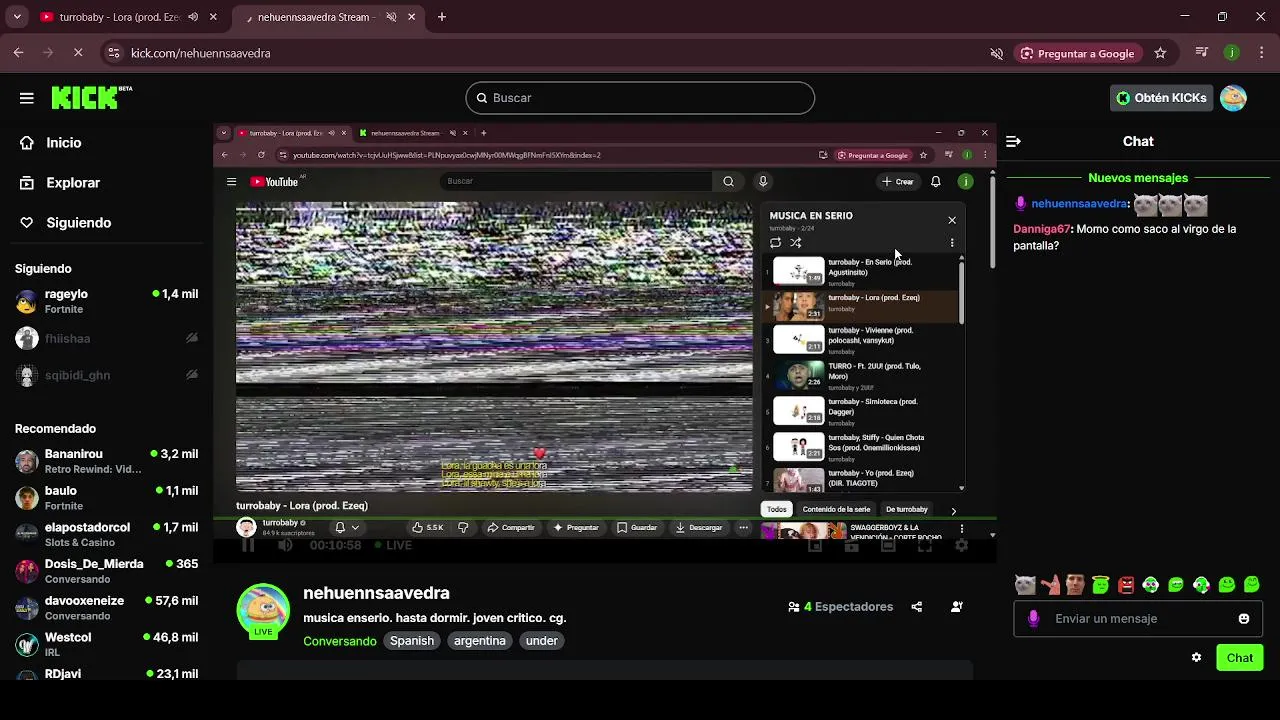Screen dimensions: 1280x720
Task: Insert the green halo angel emote
Action: tap(1101, 585)
